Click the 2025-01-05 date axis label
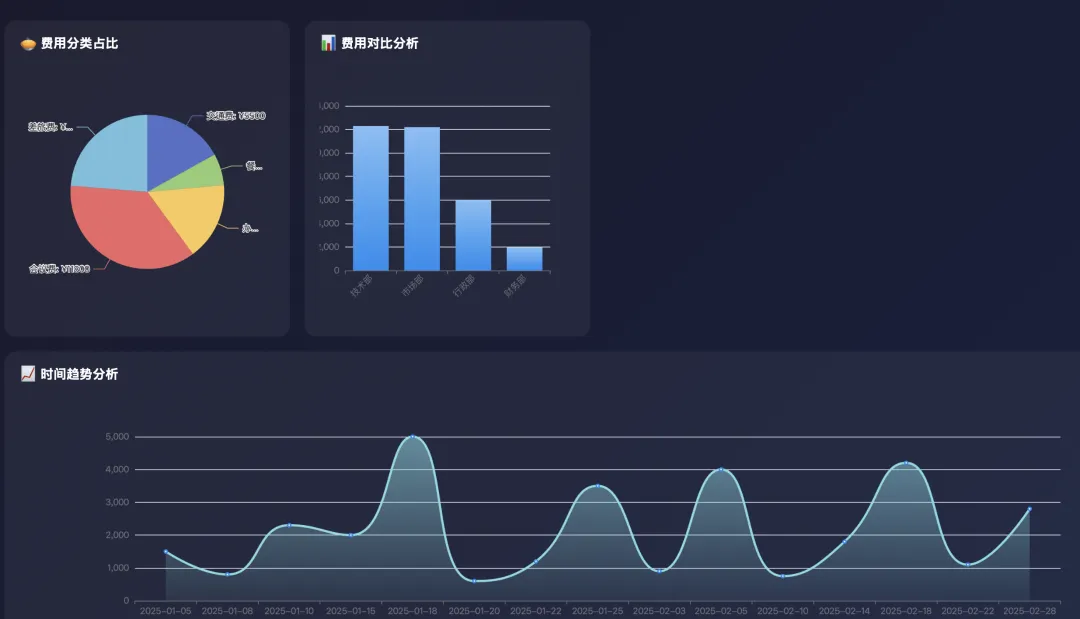This screenshot has width=1080, height=619. (165, 611)
